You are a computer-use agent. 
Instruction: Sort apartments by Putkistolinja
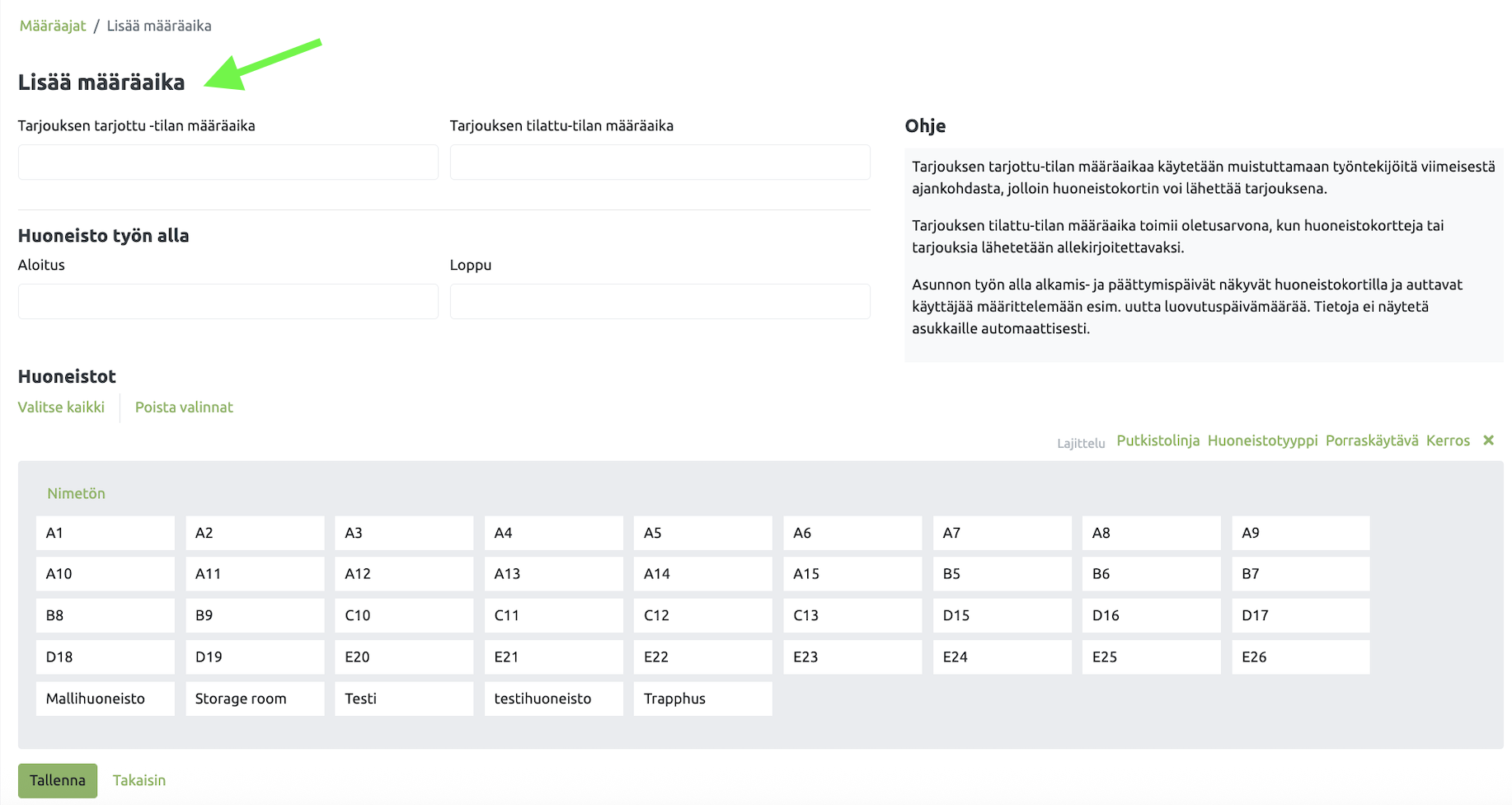point(1157,440)
